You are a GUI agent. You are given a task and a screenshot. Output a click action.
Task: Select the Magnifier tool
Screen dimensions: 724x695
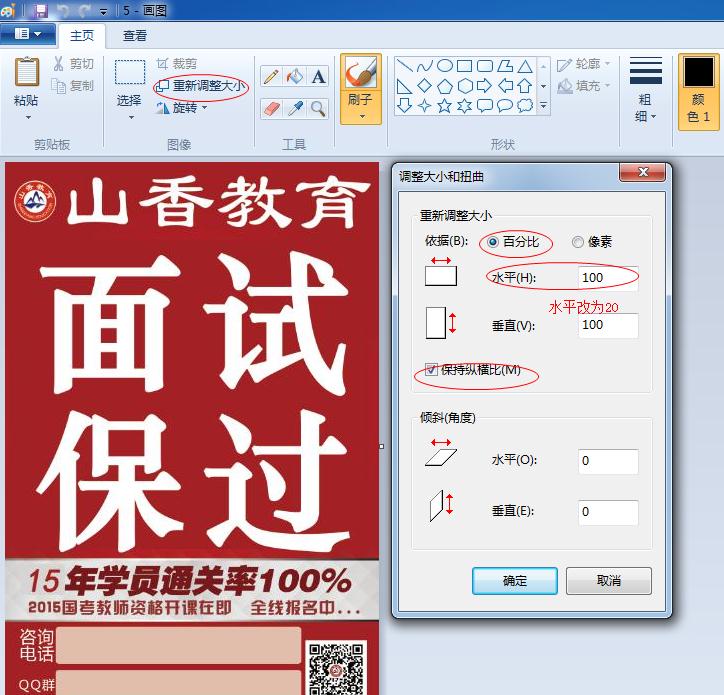(x=318, y=109)
